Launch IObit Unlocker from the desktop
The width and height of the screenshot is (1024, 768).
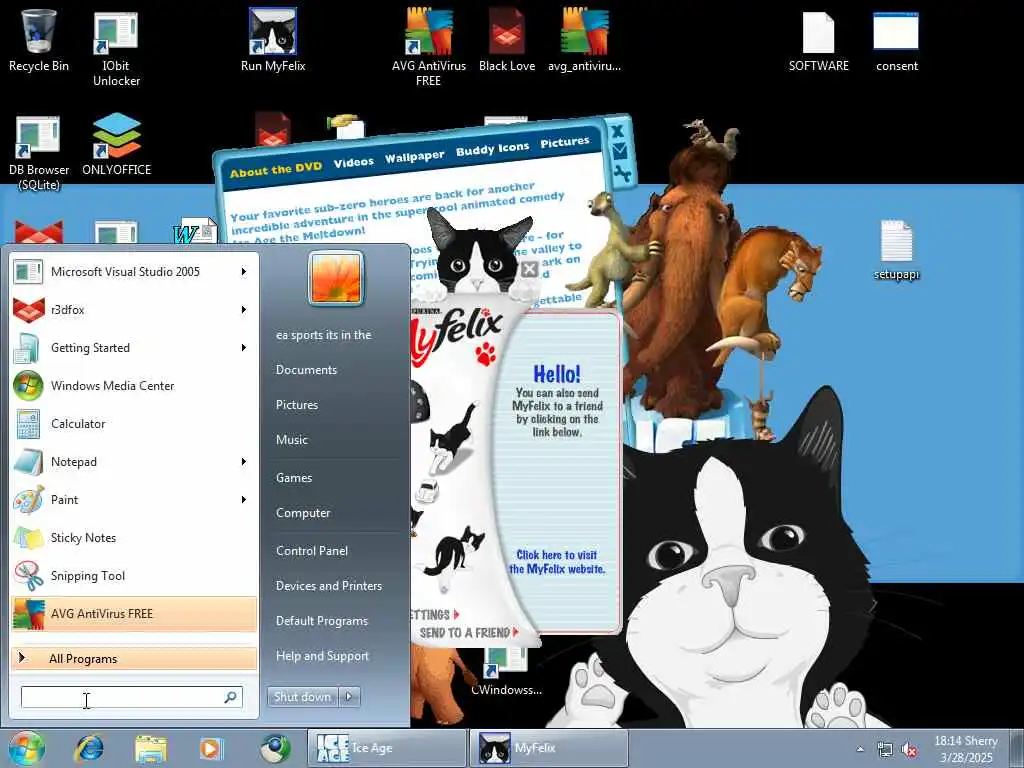click(116, 49)
